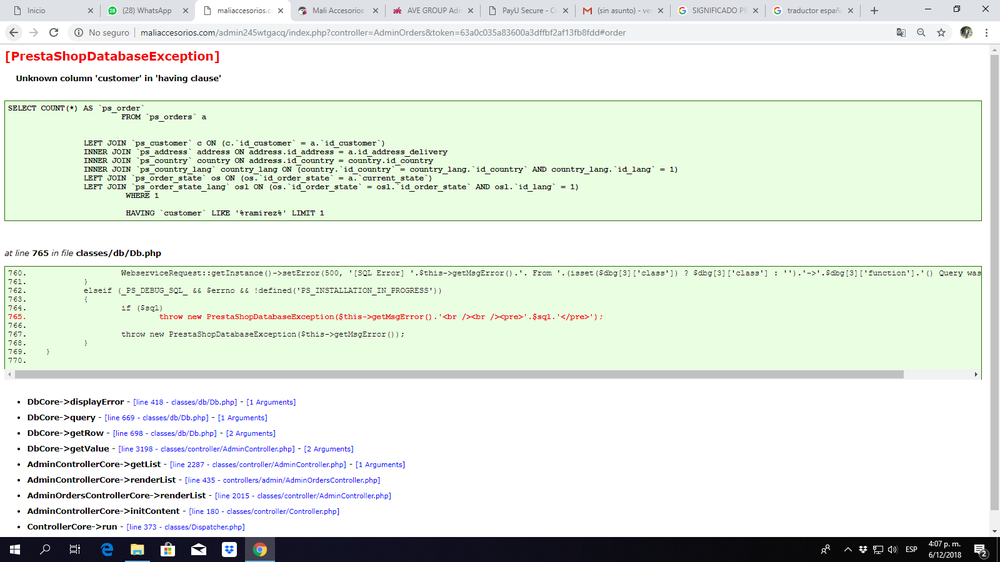
Task: Show arguments for DbCore->displayError
Action: tap(271, 403)
